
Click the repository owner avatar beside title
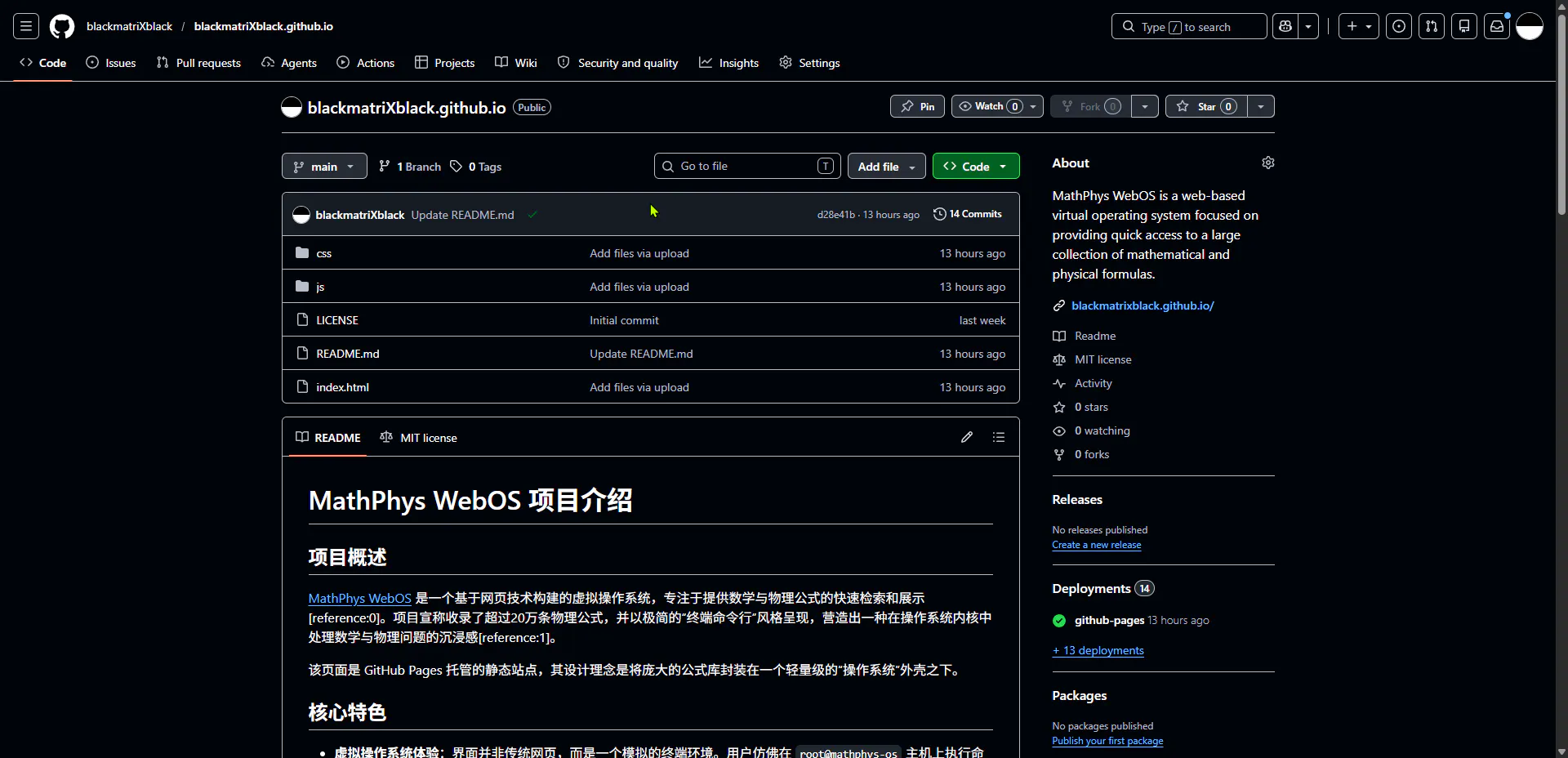(x=292, y=107)
